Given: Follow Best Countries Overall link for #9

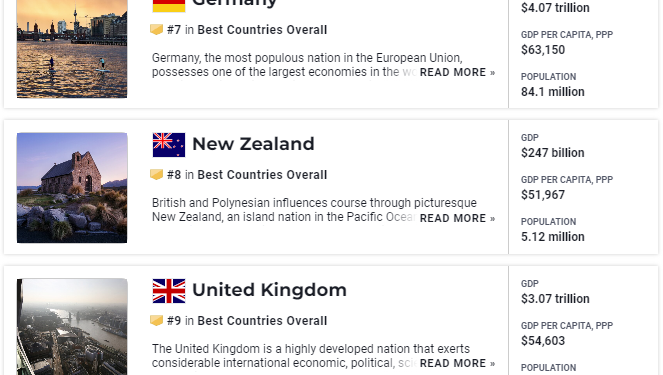Looking at the screenshot, I should click(x=262, y=320).
